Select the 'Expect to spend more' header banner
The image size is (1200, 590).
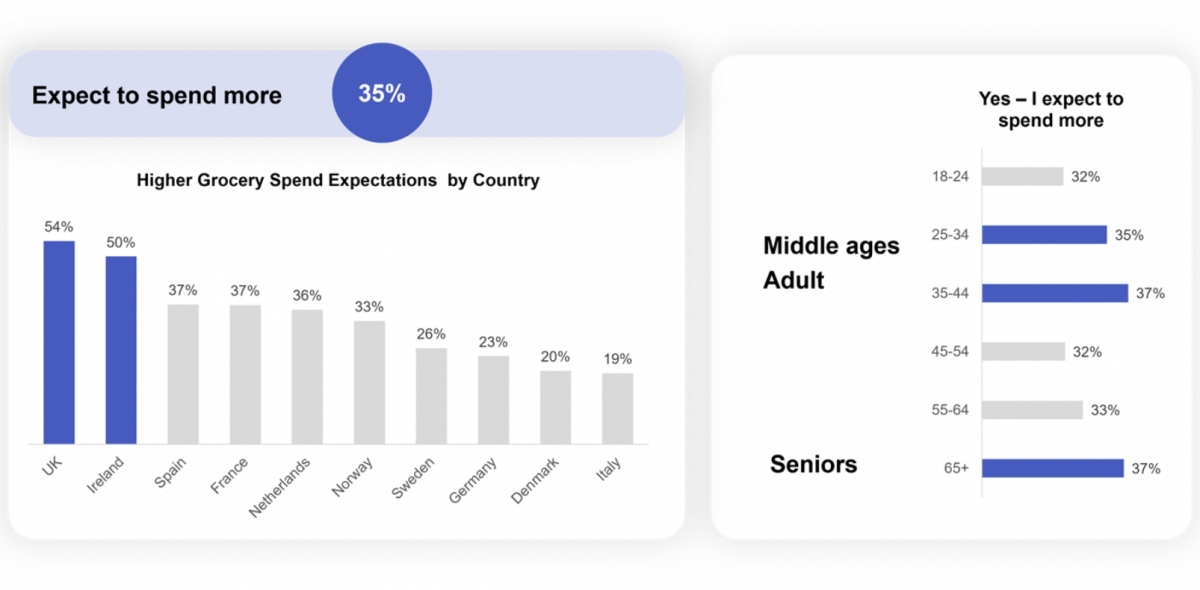coord(157,96)
